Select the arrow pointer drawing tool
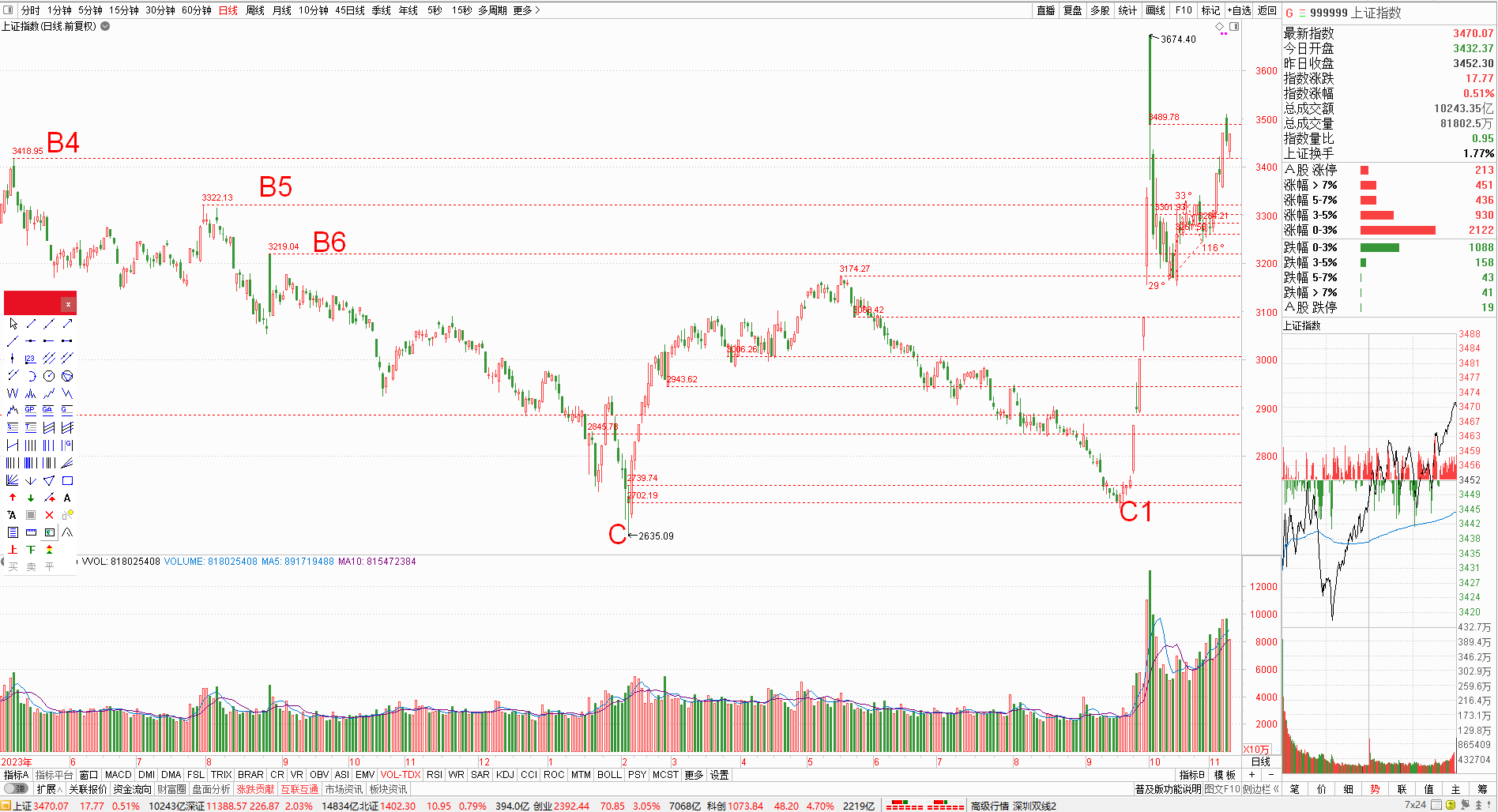 13,324
